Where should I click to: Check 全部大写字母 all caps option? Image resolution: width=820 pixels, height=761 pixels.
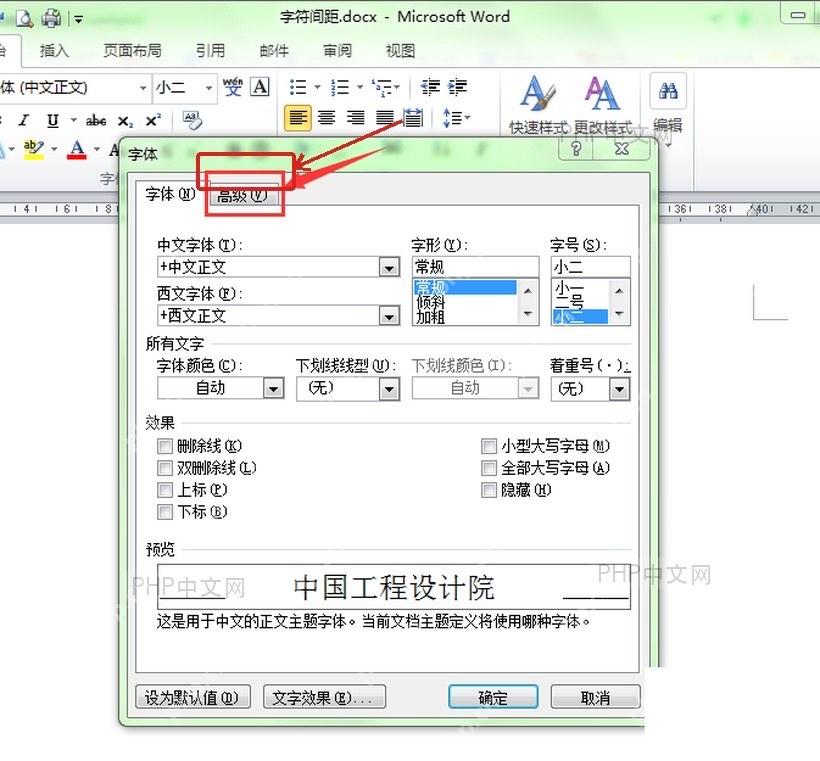click(489, 468)
